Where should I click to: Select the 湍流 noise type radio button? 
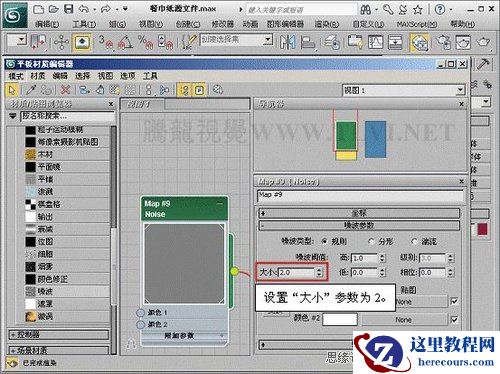click(414, 241)
